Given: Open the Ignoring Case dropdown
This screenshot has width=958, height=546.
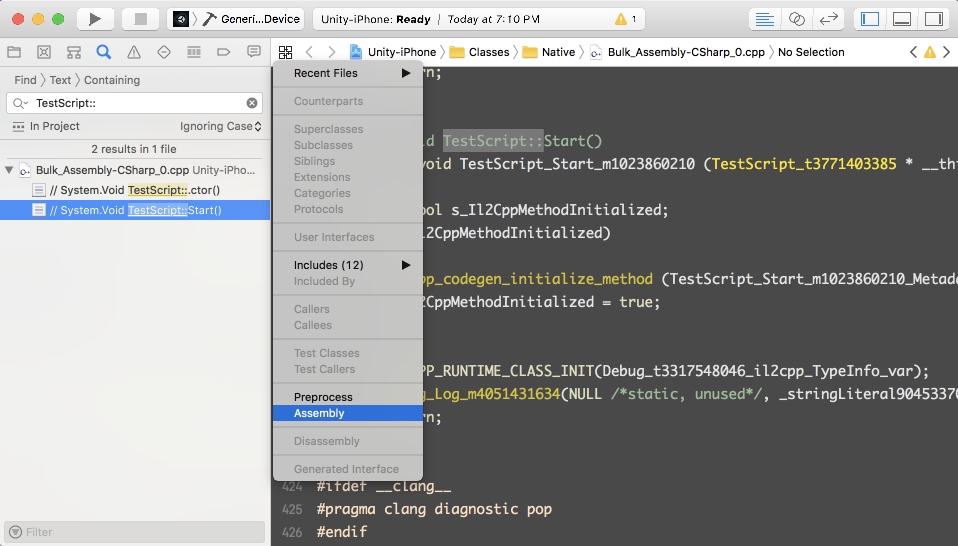Looking at the screenshot, I should pos(221,126).
